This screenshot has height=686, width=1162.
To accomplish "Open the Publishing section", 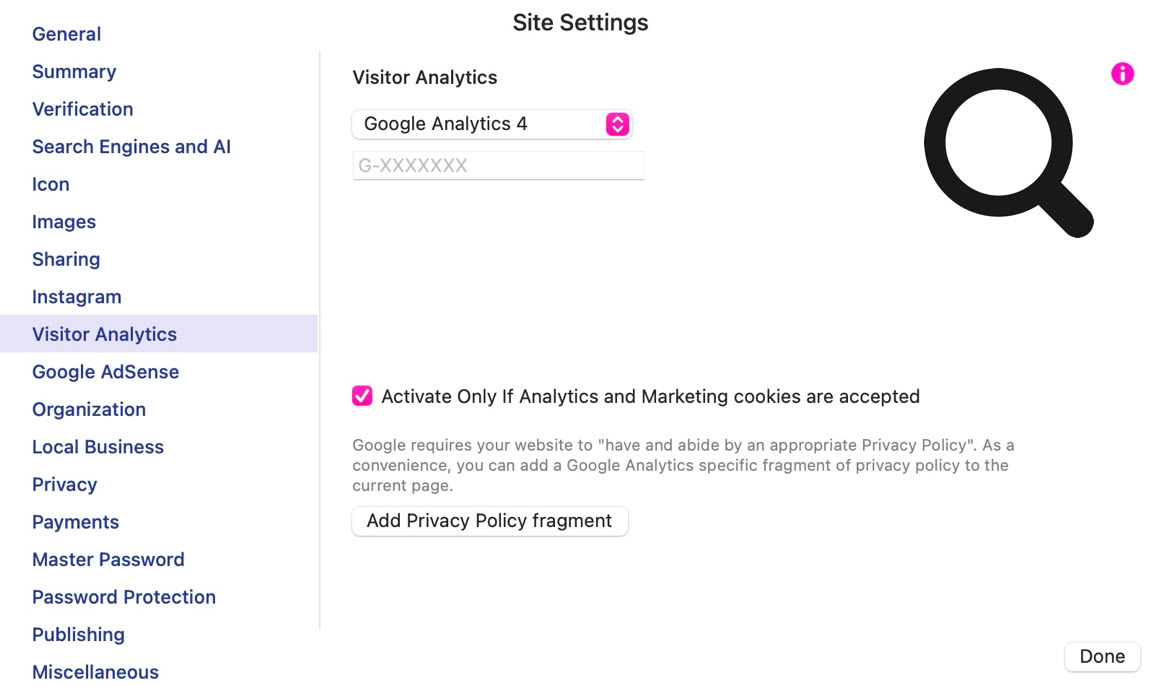I will (x=78, y=634).
